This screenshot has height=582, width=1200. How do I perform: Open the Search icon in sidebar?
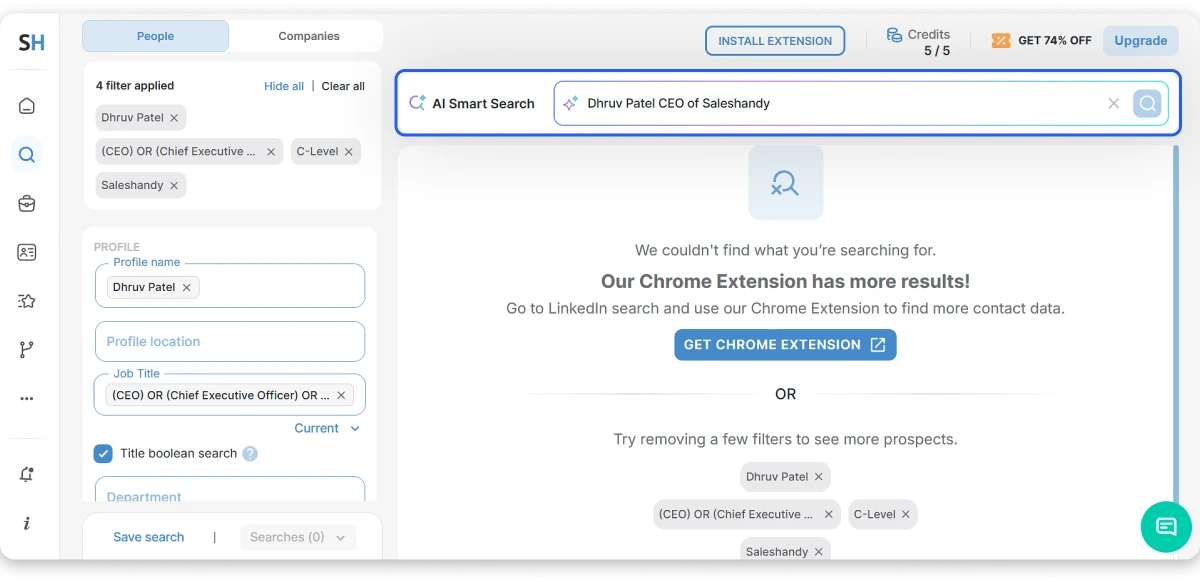(27, 155)
